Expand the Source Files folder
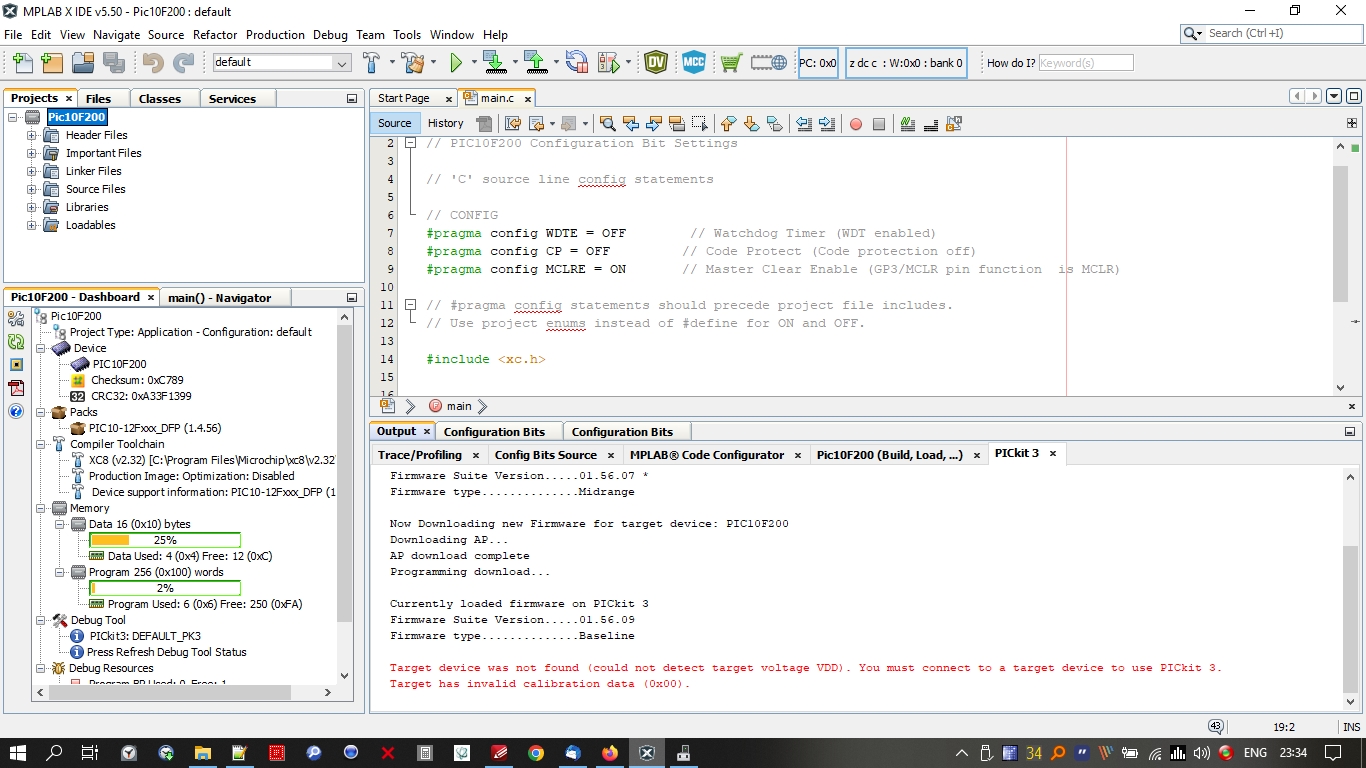Viewport: 1366px width, 768px height. click(x=32, y=189)
